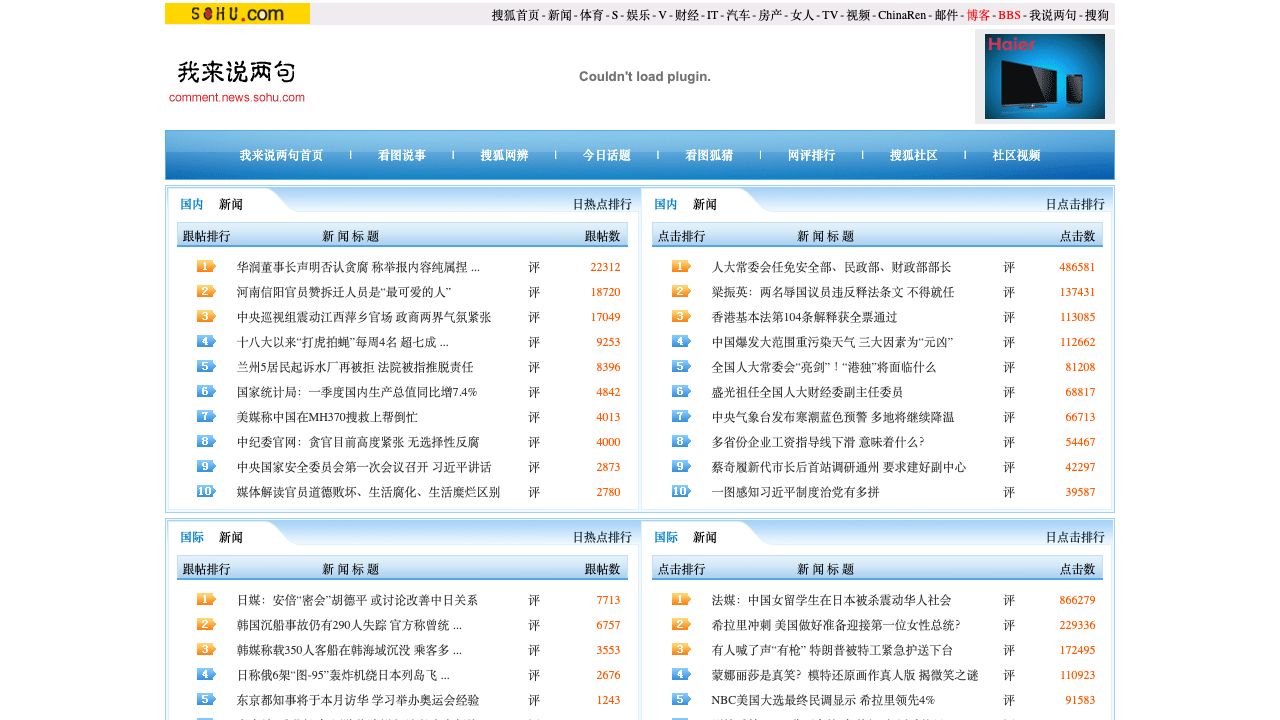The image size is (1280, 720).
Task: Click rank 8 badge in domestic click ranking
Action: (681, 442)
